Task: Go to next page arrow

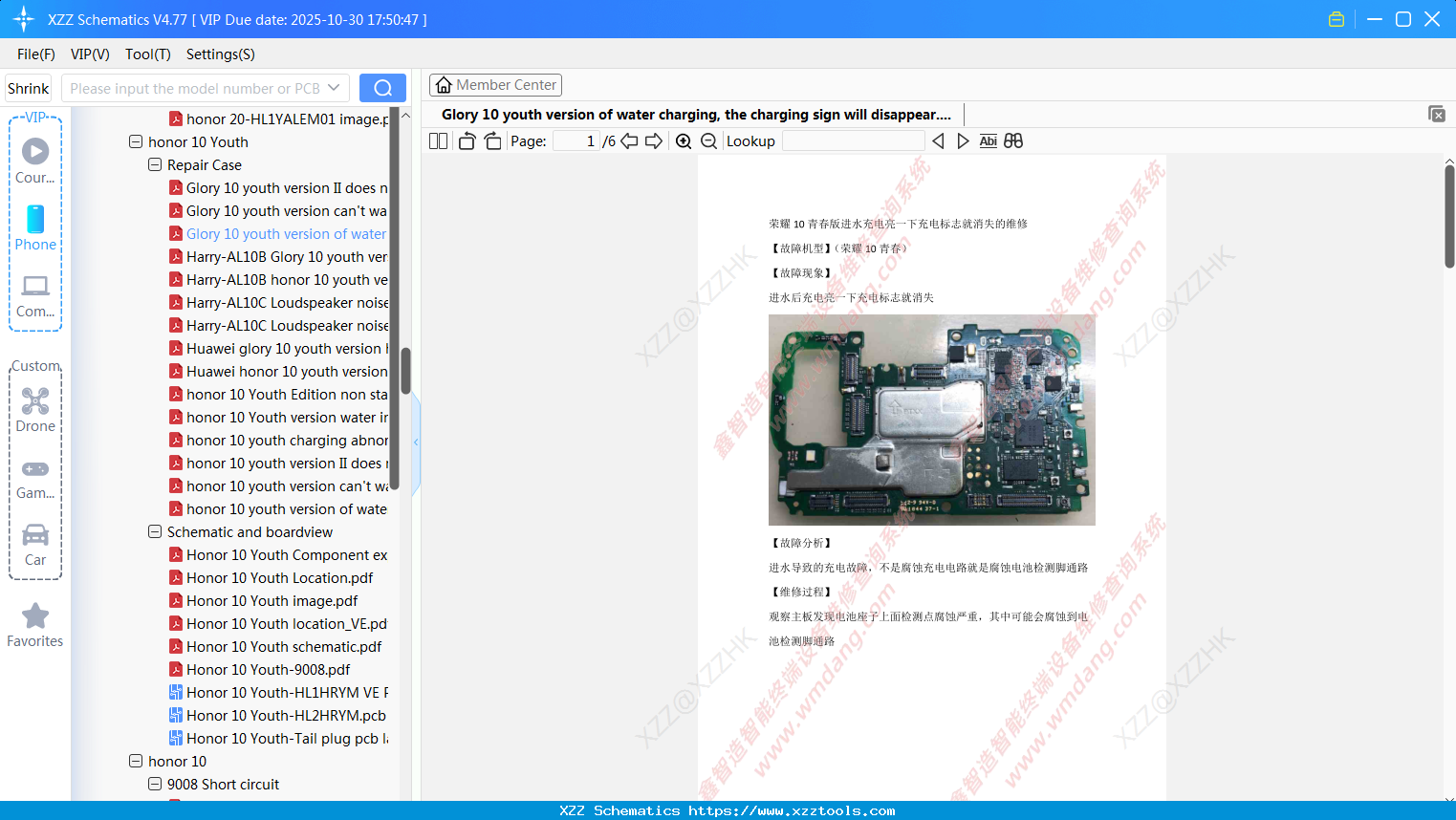Action: coord(654,141)
